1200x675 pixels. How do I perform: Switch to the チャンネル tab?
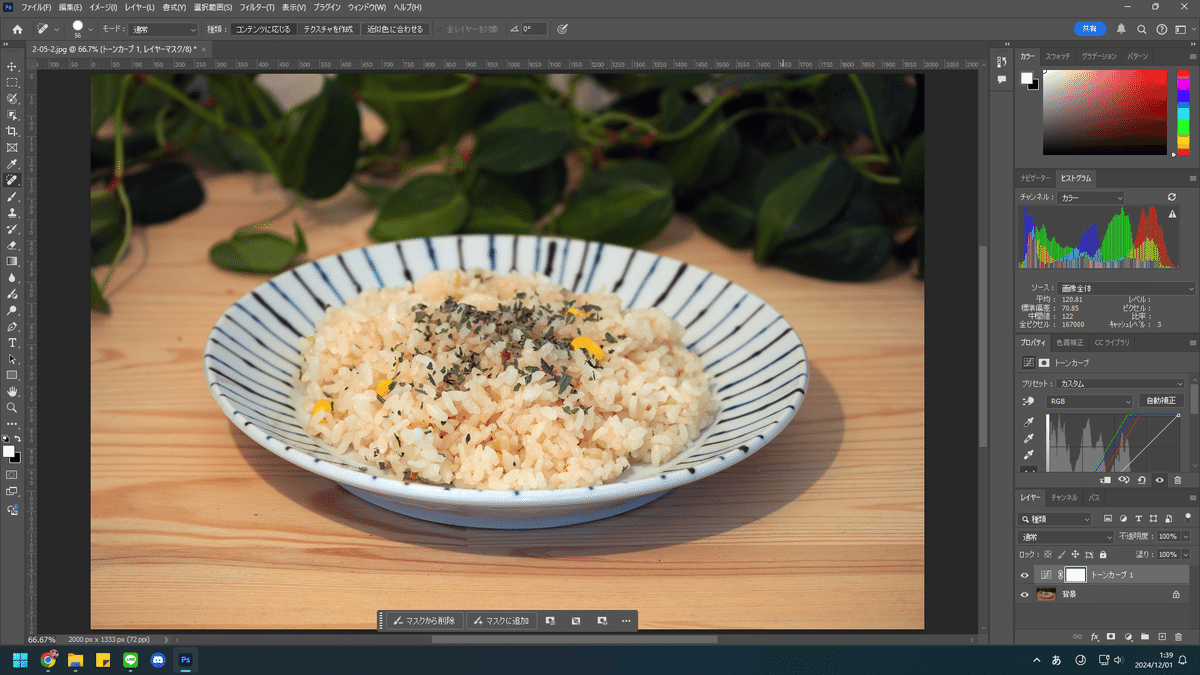(x=1064, y=497)
